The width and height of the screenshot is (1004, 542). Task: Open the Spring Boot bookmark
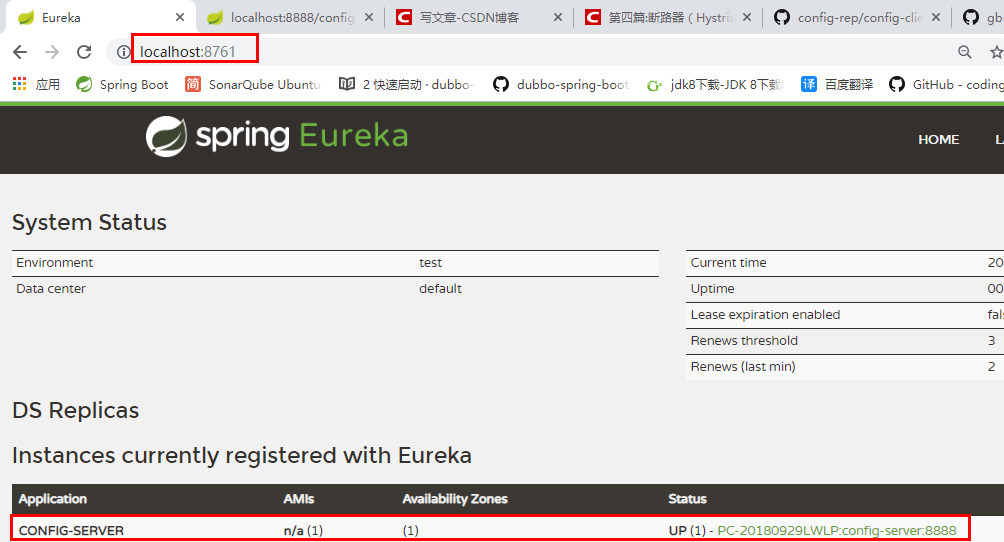122,85
